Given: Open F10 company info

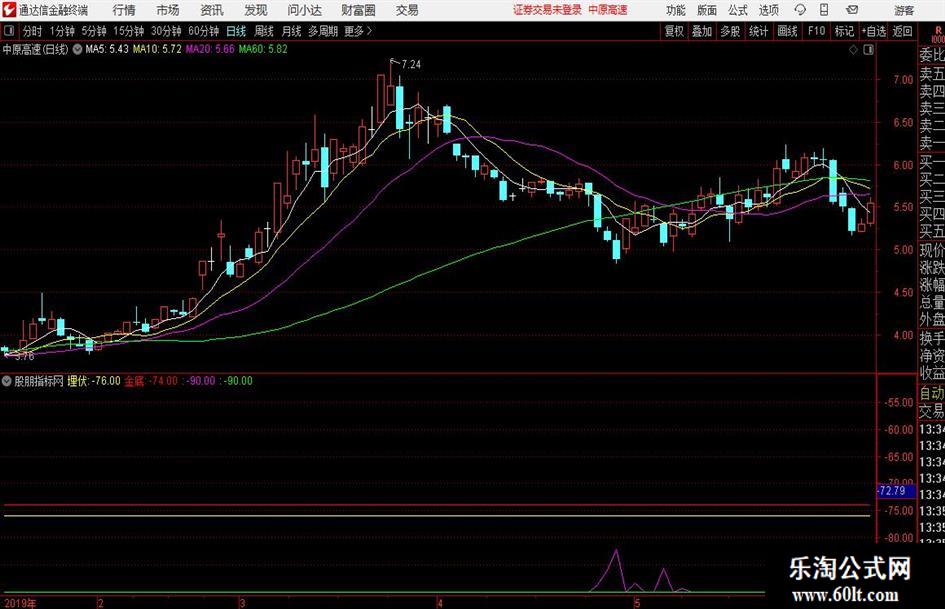Looking at the screenshot, I should click(x=816, y=31).
